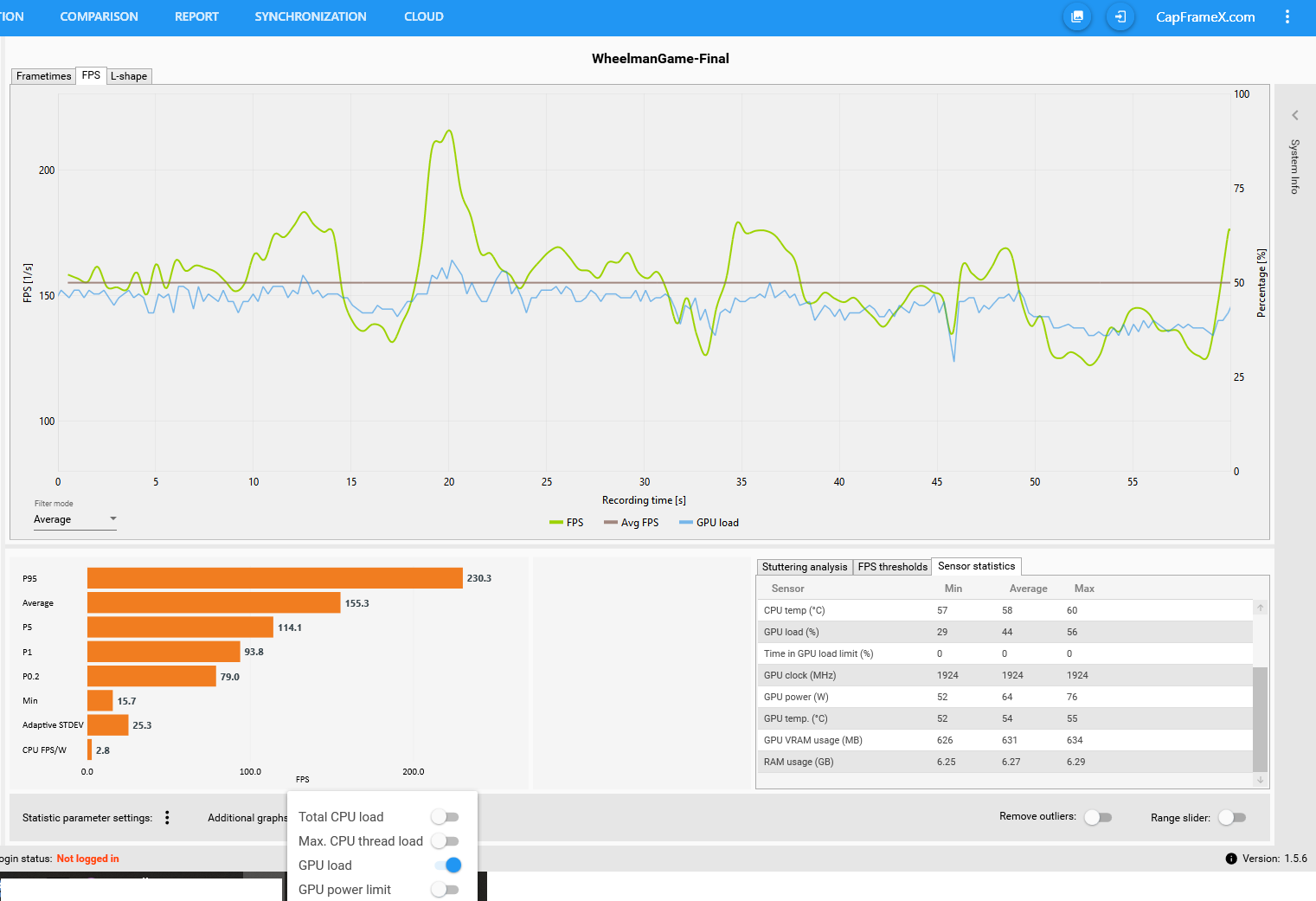Click the login icon in the top bar
This screenshot has height=901, width=1316.
coord(1120,16)
